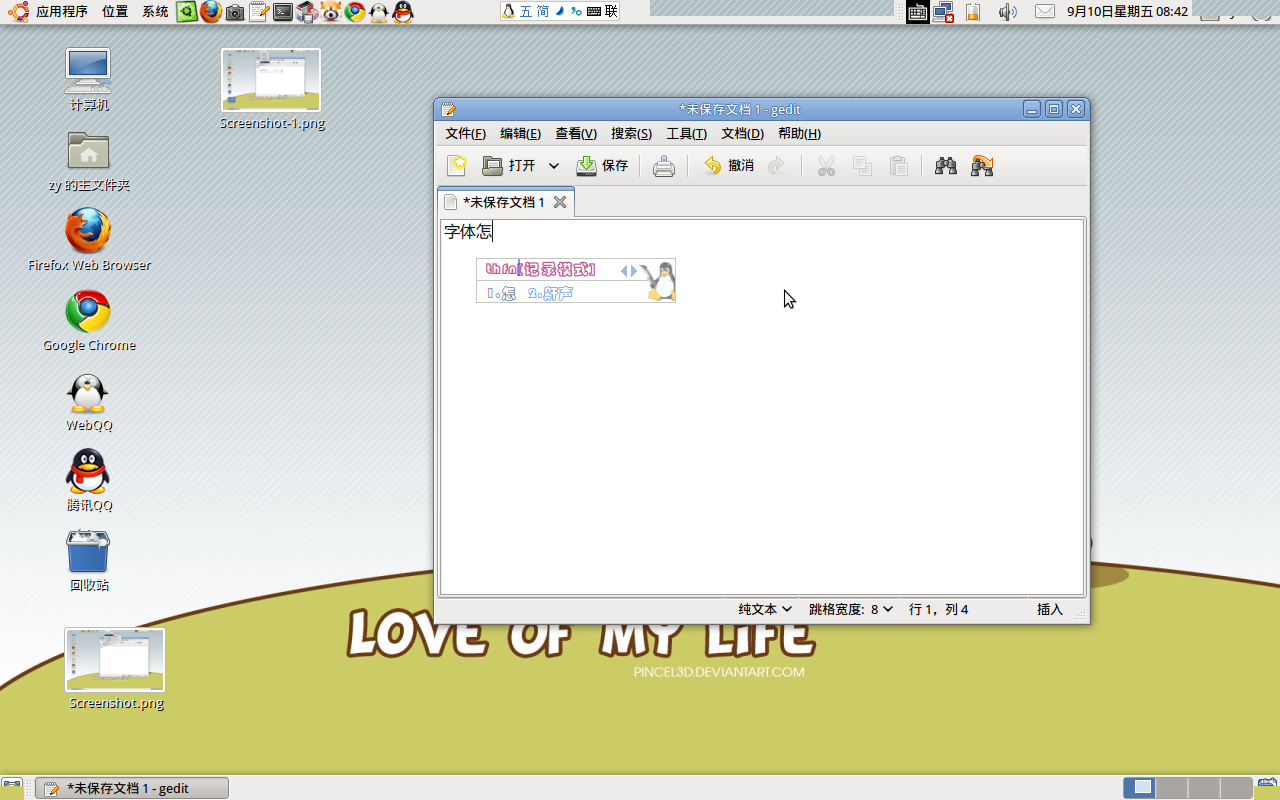
Task: Open 位置 places menu in panel
Action: click(115, 12)
